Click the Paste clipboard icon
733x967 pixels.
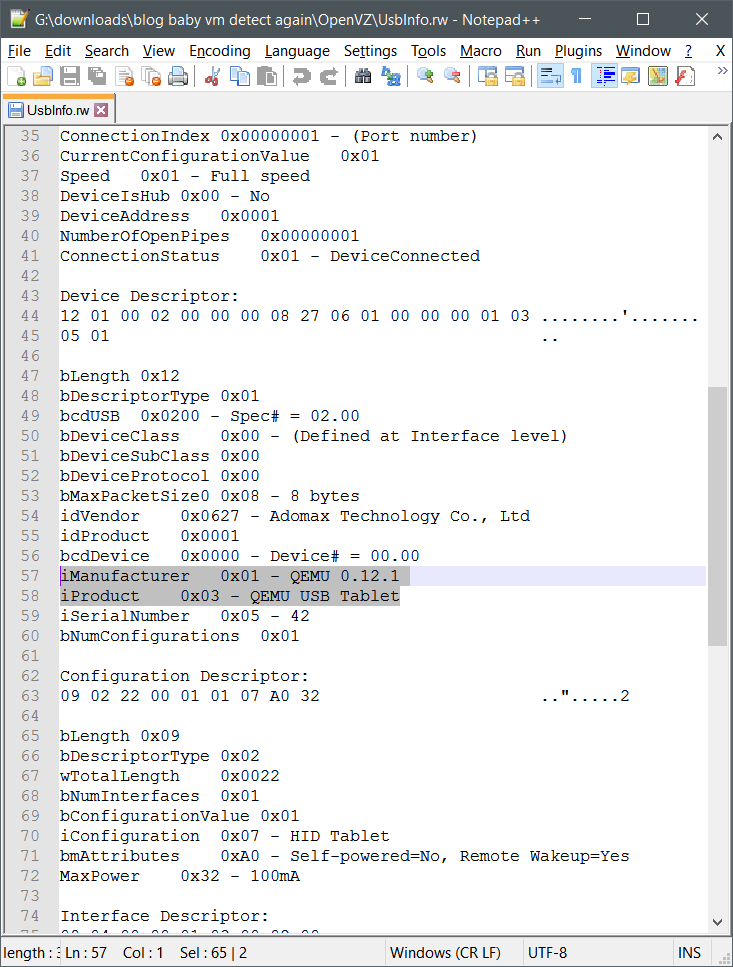click(x=266, y=76)
